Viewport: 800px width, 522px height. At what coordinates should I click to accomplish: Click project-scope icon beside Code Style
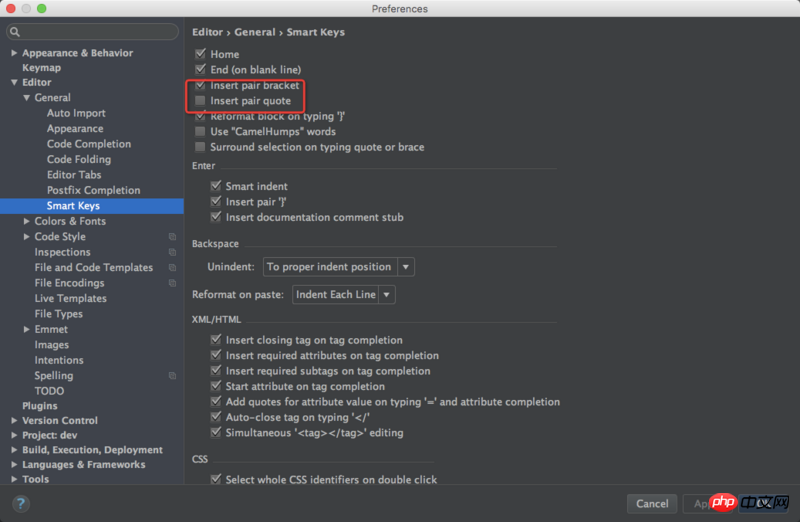172,237
